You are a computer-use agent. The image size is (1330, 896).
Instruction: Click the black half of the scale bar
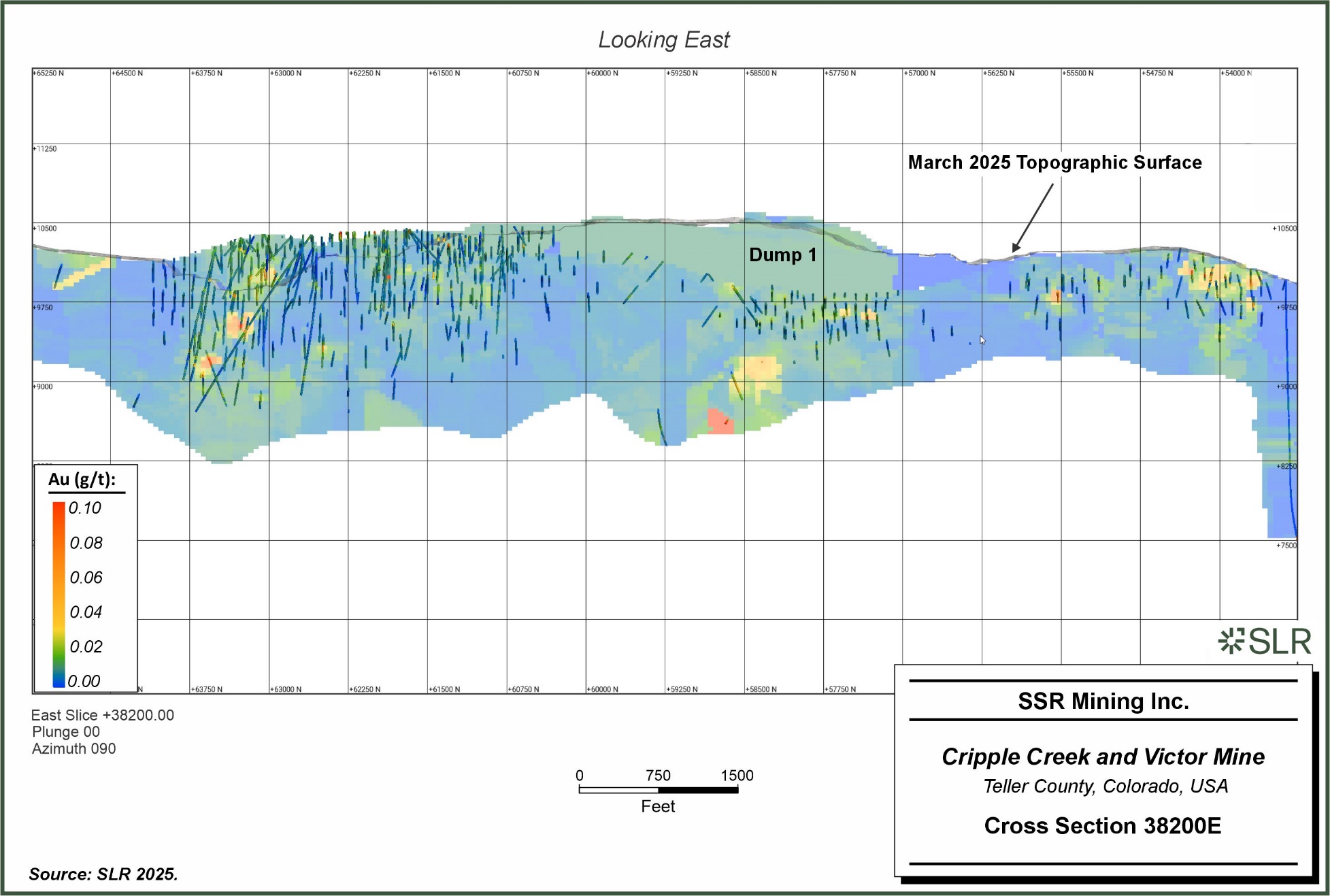tap(698, 790)
